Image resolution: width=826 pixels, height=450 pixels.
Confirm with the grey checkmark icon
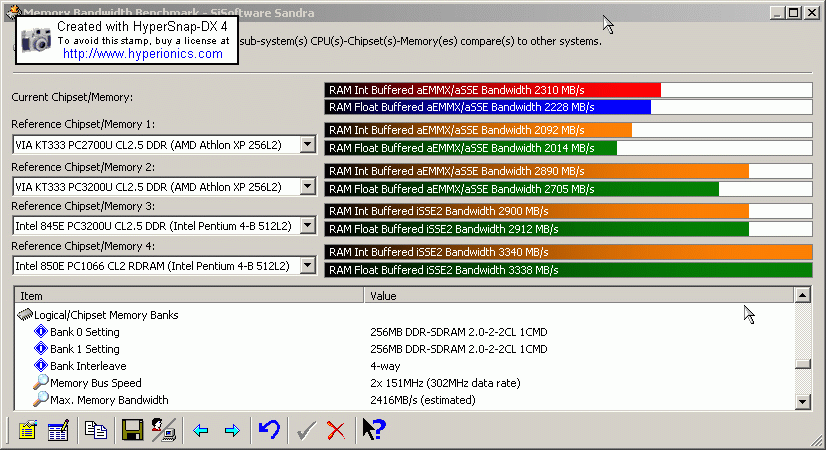(306, 431)
